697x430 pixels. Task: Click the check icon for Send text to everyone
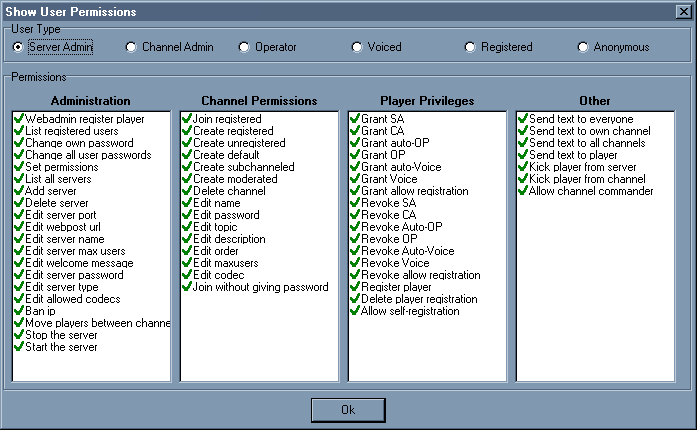[x=523, y=119]
